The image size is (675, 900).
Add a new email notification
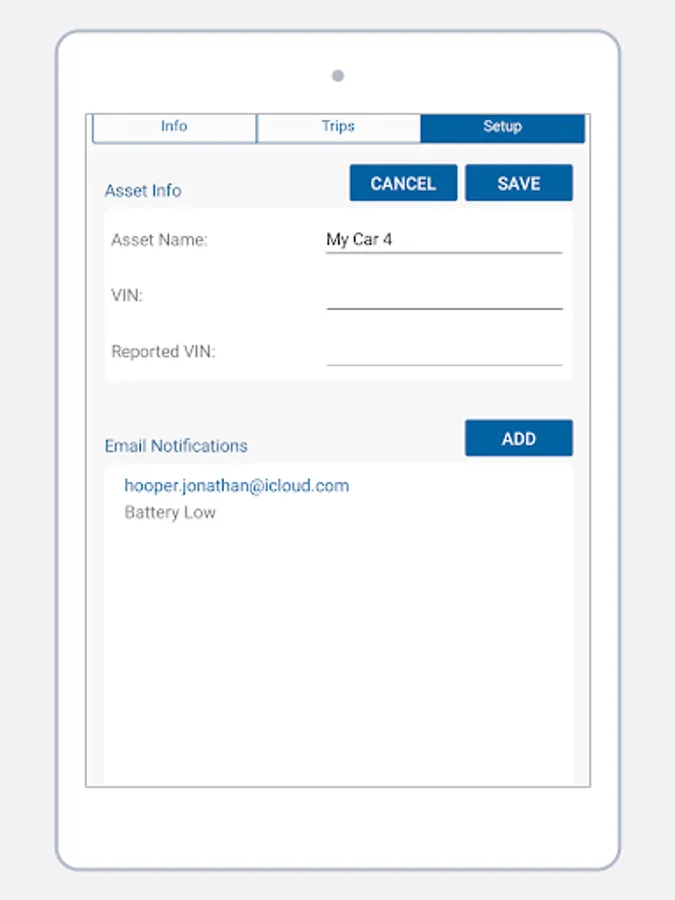pyautogui.click(x=518, y=438)
